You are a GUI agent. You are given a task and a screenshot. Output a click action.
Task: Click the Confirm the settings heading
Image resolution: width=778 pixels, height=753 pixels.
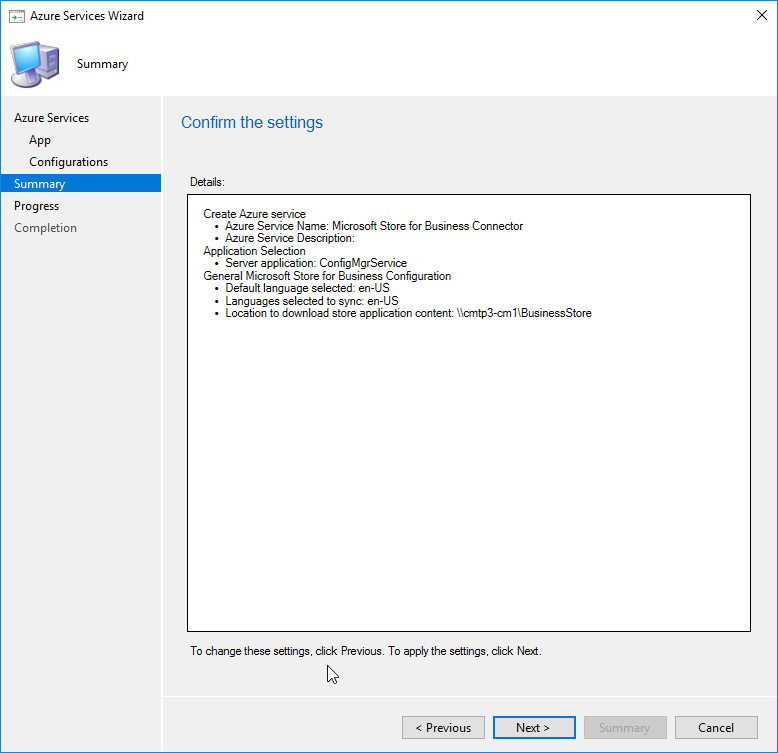click(252, 122)
